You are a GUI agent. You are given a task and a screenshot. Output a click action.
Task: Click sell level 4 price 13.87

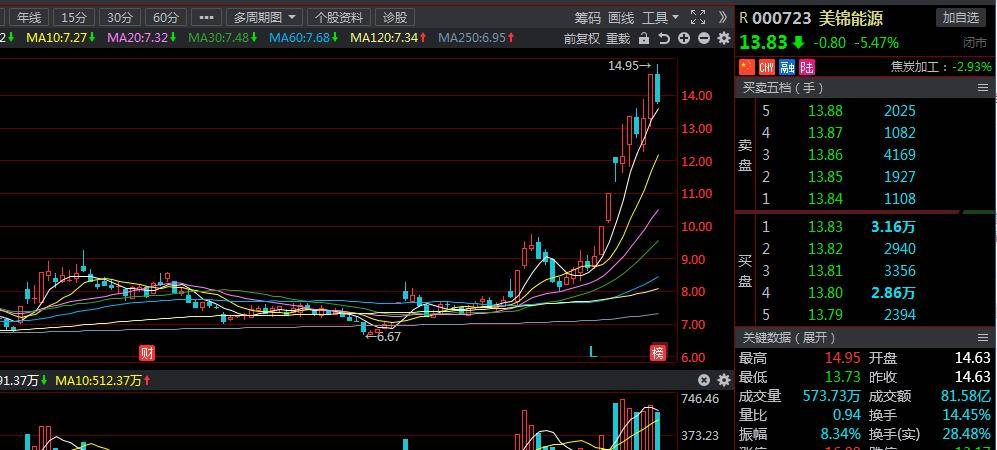coord(825,132)
